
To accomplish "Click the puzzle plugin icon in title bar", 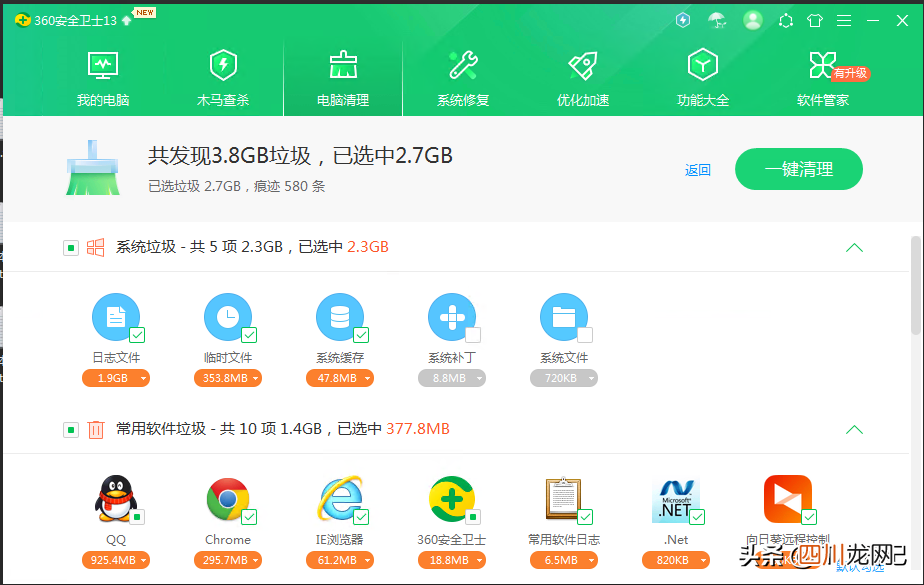I will (x=786, y=21).
